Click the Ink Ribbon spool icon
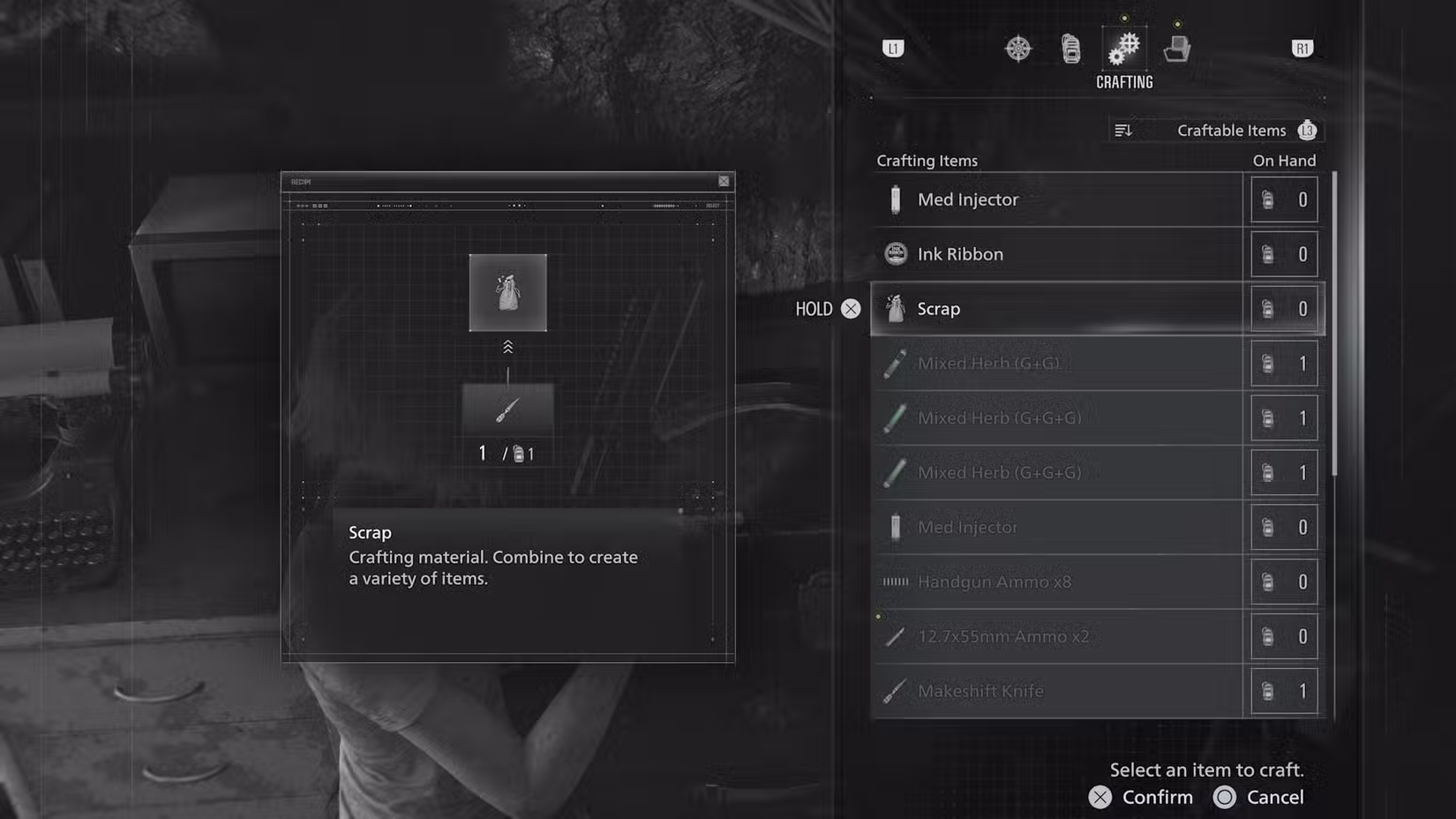1456x819 pixels. [895, 254]
